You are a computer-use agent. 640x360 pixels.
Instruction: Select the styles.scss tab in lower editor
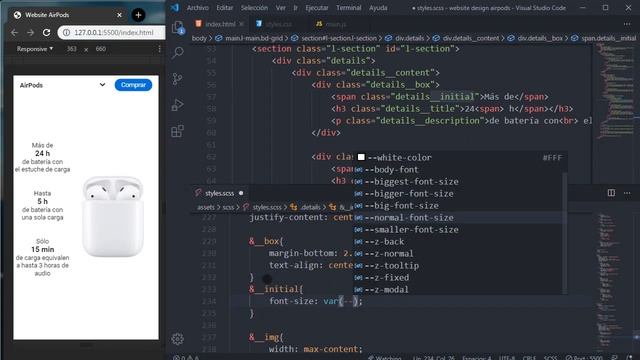[x=220, y=193]
